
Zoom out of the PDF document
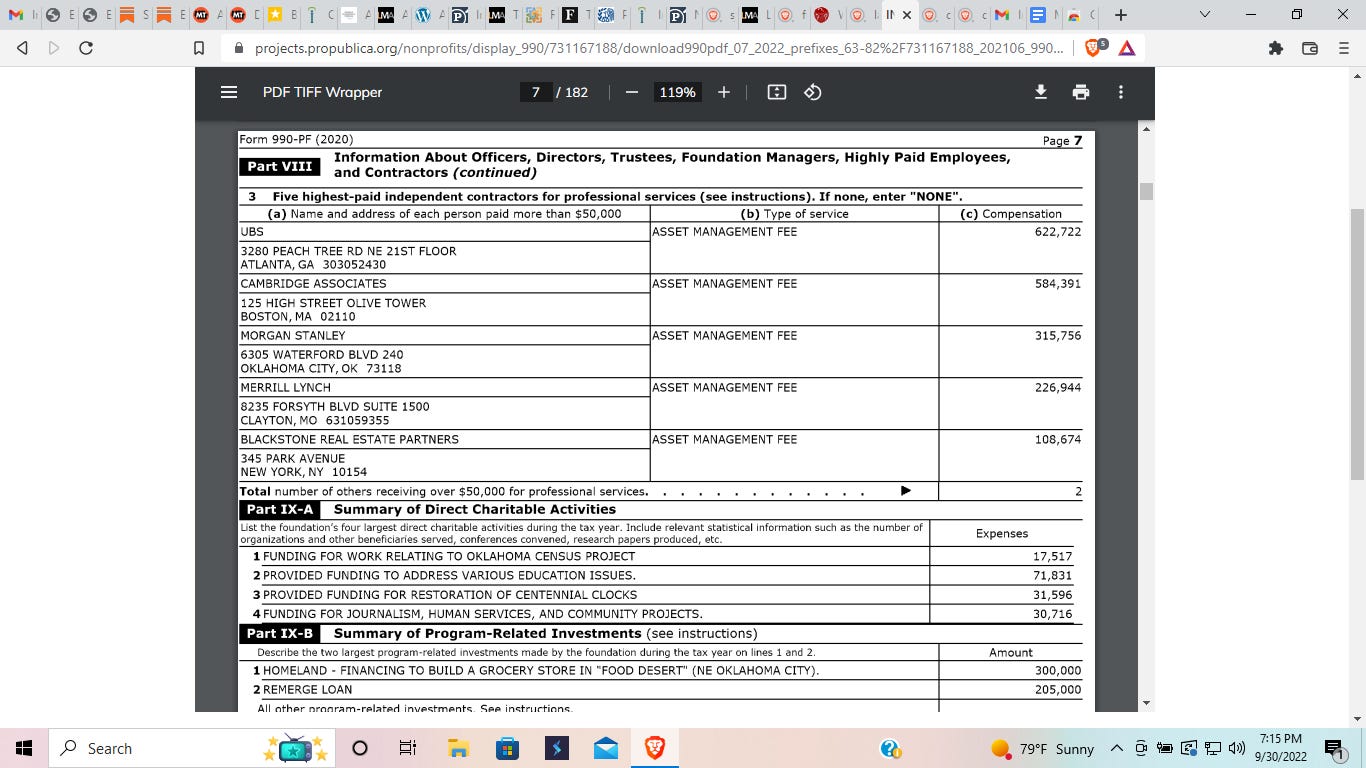[632, 92]
